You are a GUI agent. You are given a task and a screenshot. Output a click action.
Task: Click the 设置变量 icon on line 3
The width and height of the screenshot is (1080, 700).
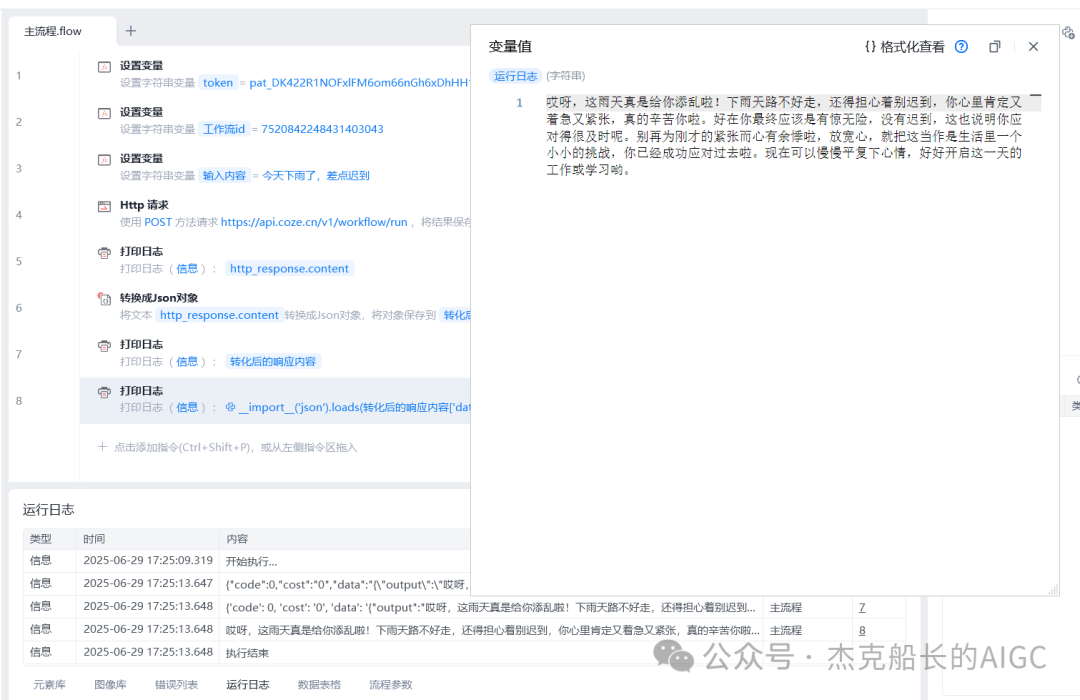(104, 160)
